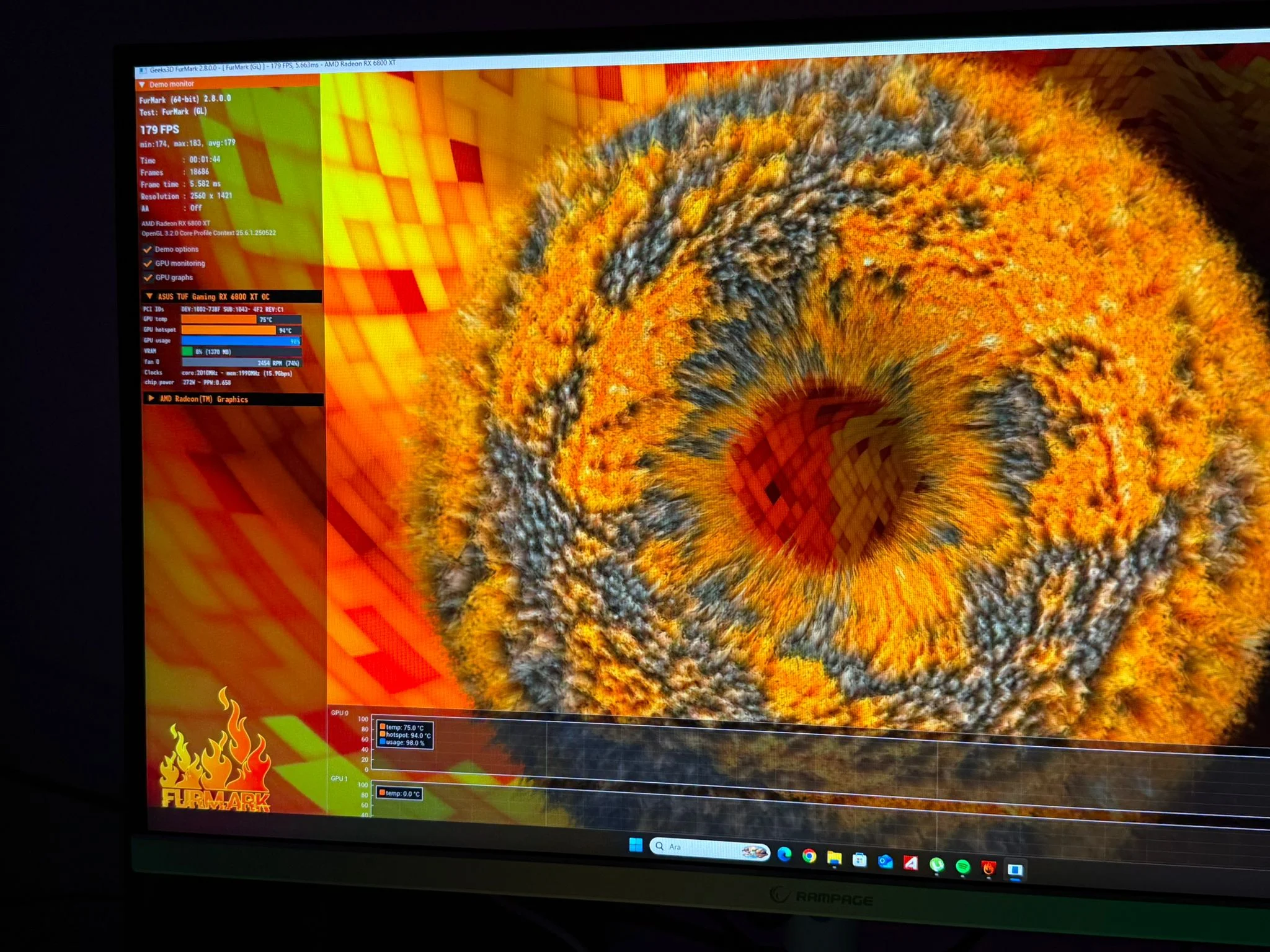Open the red AMD Adrenalin taskbar icon
Viewport: 1270px width, 952px height.
(x=910, y=863)
